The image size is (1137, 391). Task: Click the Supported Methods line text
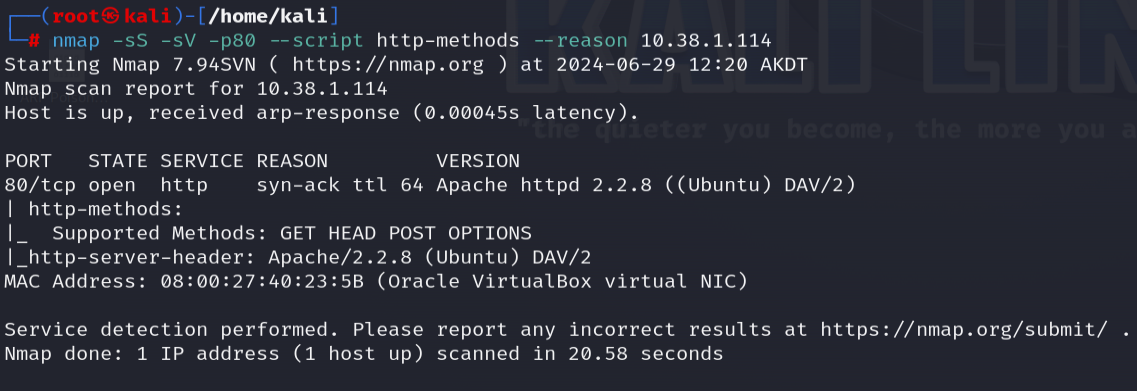click(x=292, y=234)
